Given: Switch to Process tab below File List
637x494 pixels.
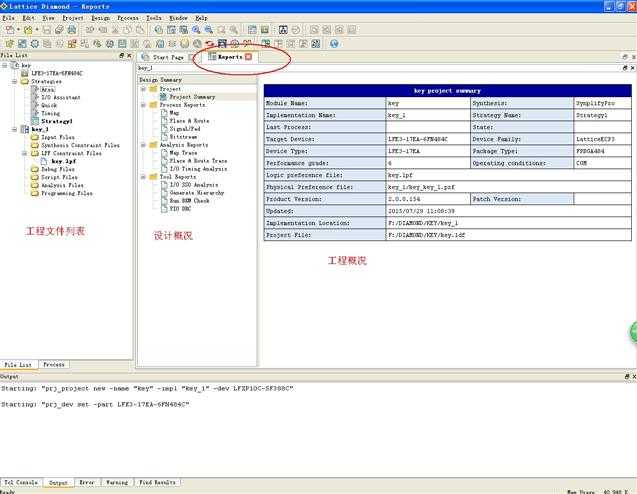Looking at the screenshot, I should pyautogui.click(x=54, y=364).
